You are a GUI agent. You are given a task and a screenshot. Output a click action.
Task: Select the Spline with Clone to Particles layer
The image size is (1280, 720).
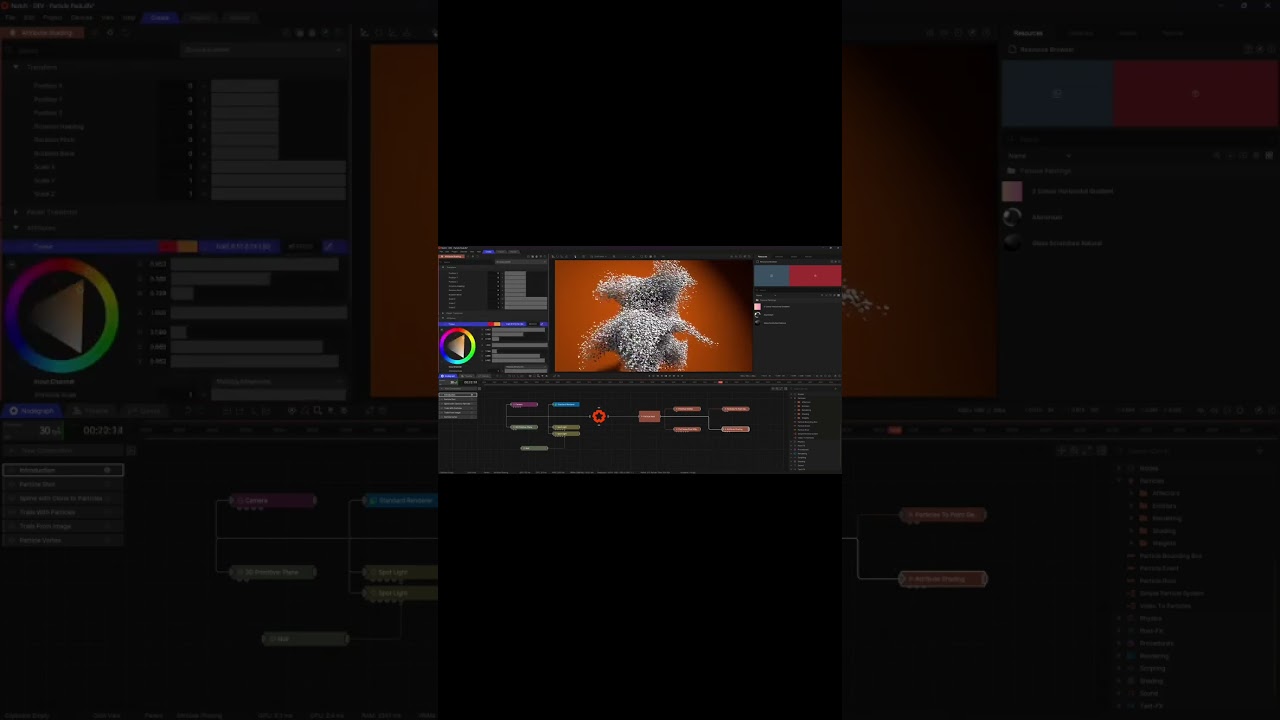[63, 498]
